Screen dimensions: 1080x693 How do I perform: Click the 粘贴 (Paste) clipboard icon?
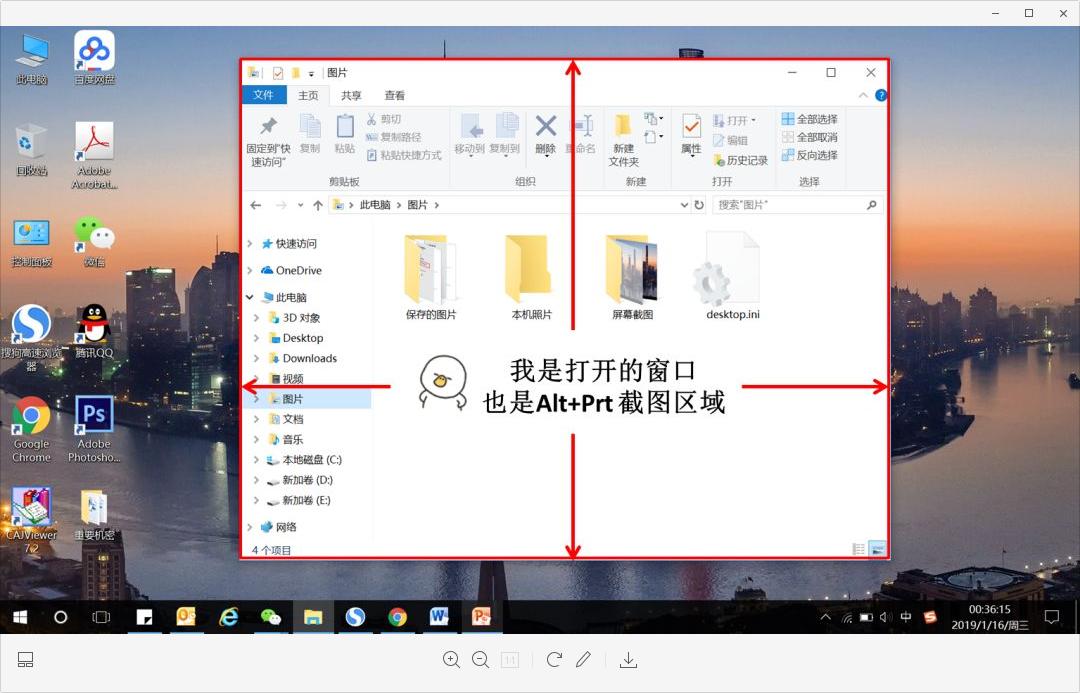click(x=344, y=135)
